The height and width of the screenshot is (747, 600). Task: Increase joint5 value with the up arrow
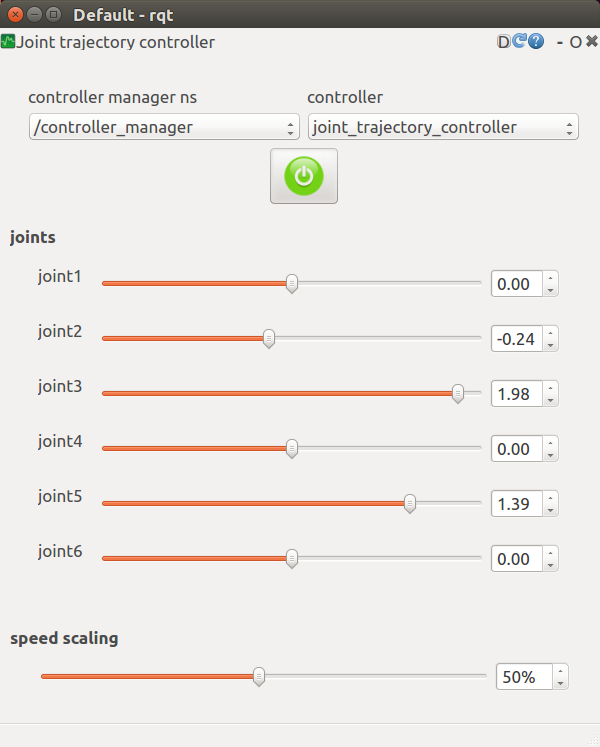point(551,498)
